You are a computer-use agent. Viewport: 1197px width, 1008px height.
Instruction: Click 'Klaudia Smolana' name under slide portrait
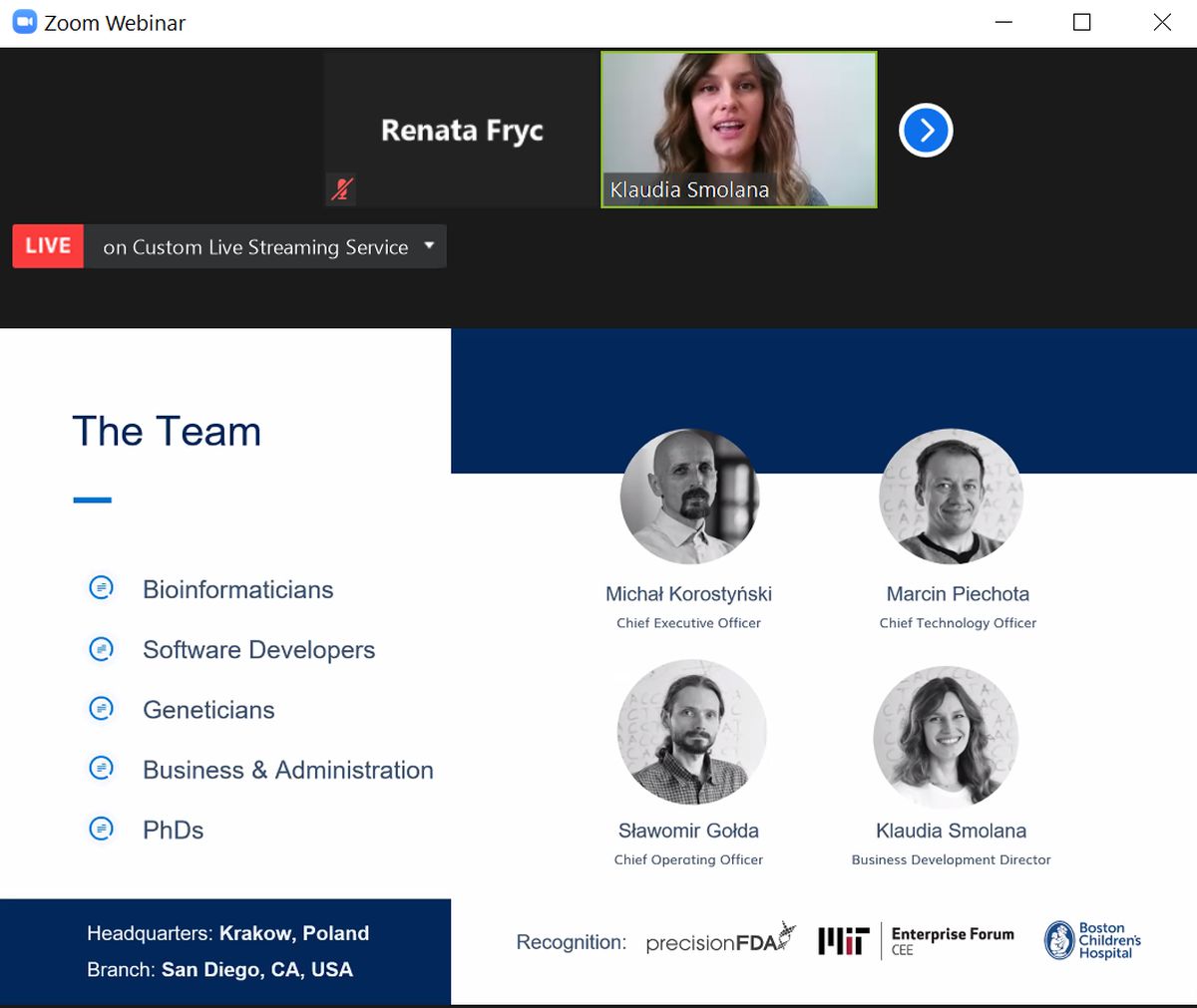(x=951, y=831)
